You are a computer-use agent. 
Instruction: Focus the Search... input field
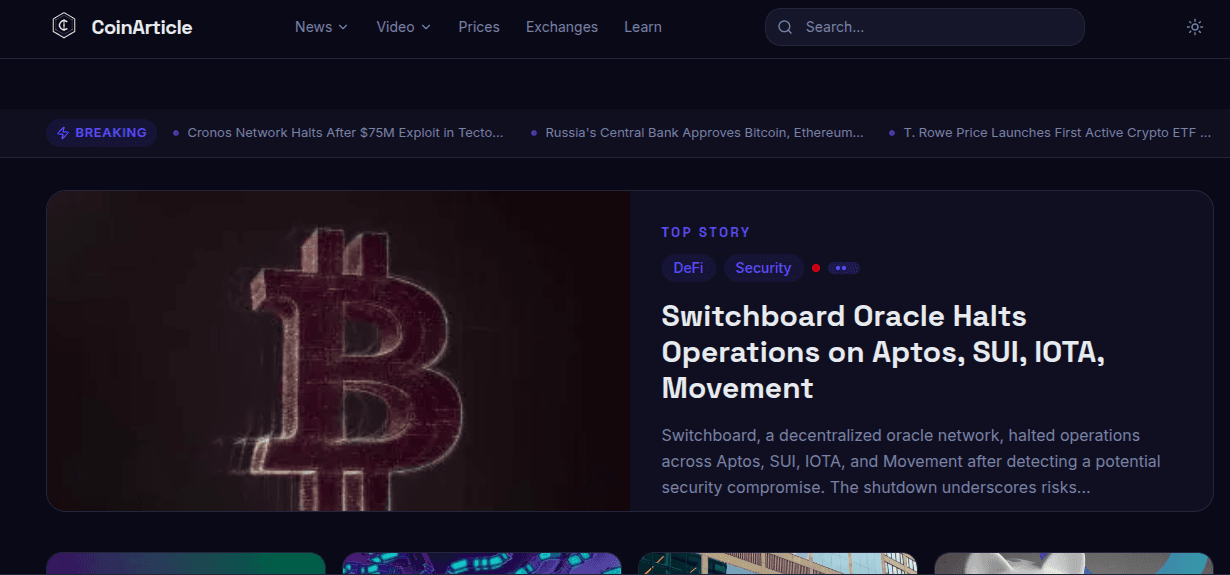pyautogui.click(x=925, y=27)
